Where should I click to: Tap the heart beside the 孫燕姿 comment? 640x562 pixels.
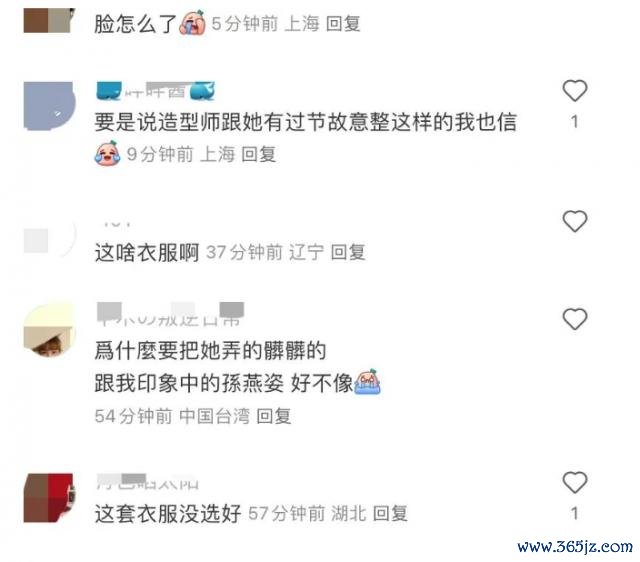pos(575,319)
